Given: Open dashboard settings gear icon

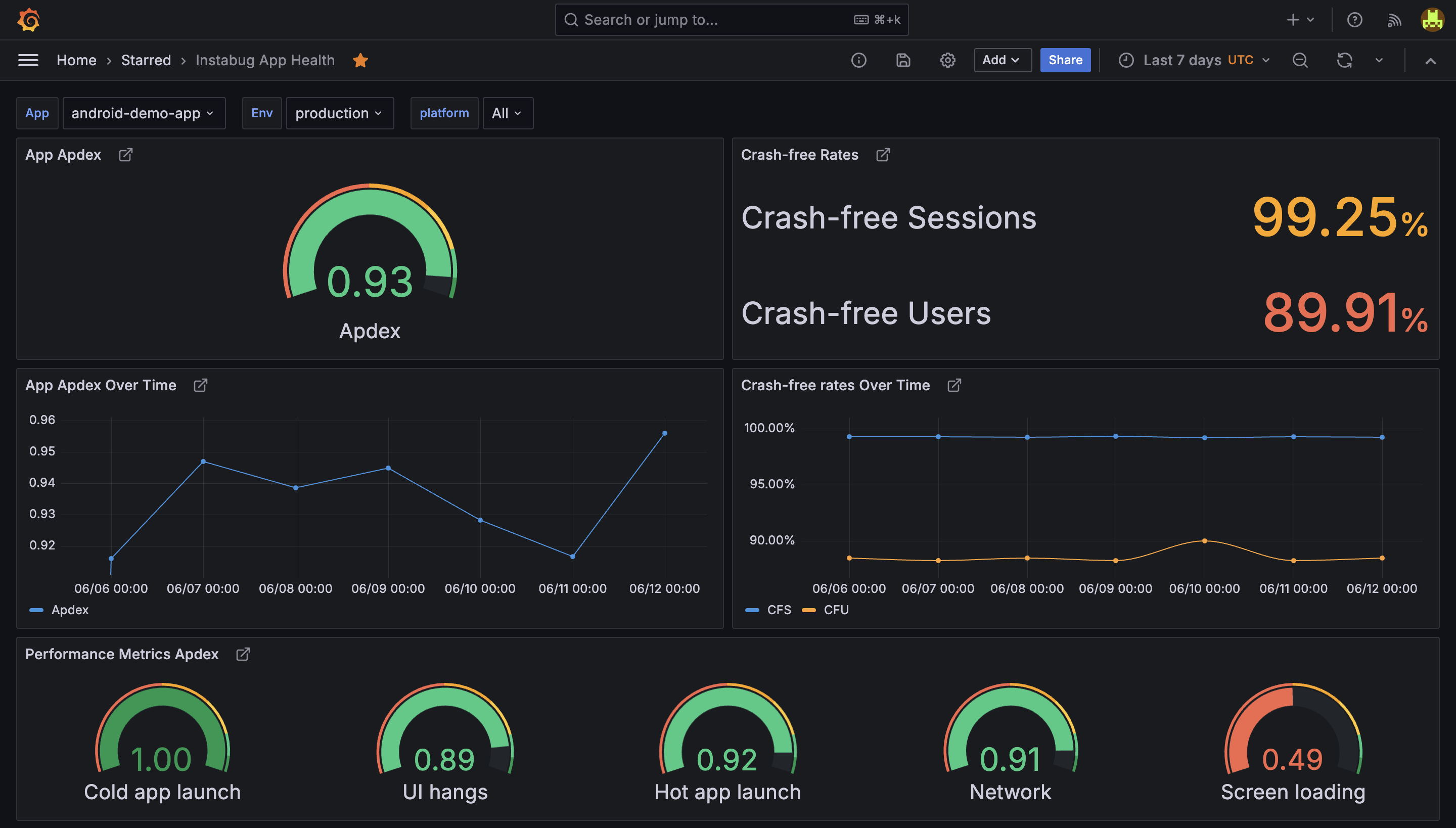Looking at the screenshot, I should tap(947, 60).
